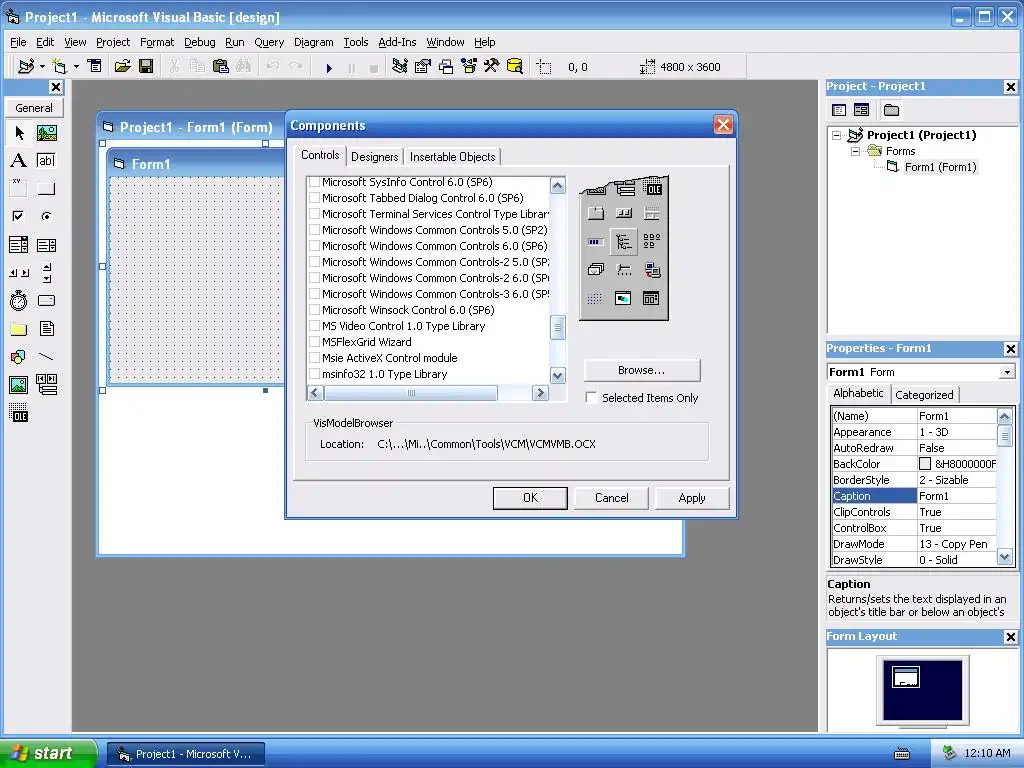Click Toggle Folders icon in Project panel
Viewport: 1024px width, 768px height.
pos(891,110)
